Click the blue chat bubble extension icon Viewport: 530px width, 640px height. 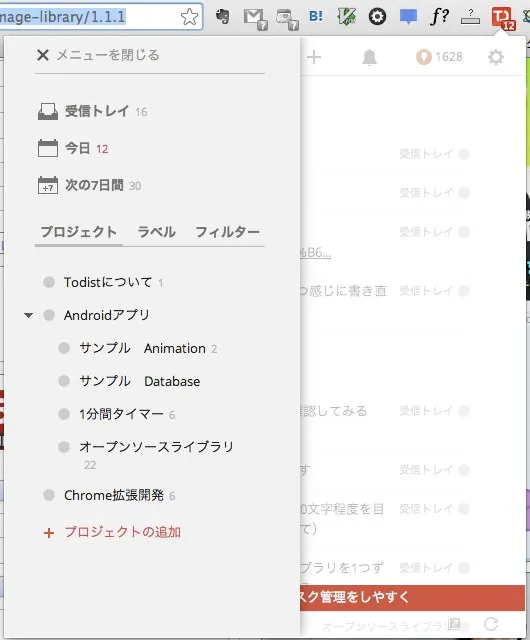tap(408, 17)
